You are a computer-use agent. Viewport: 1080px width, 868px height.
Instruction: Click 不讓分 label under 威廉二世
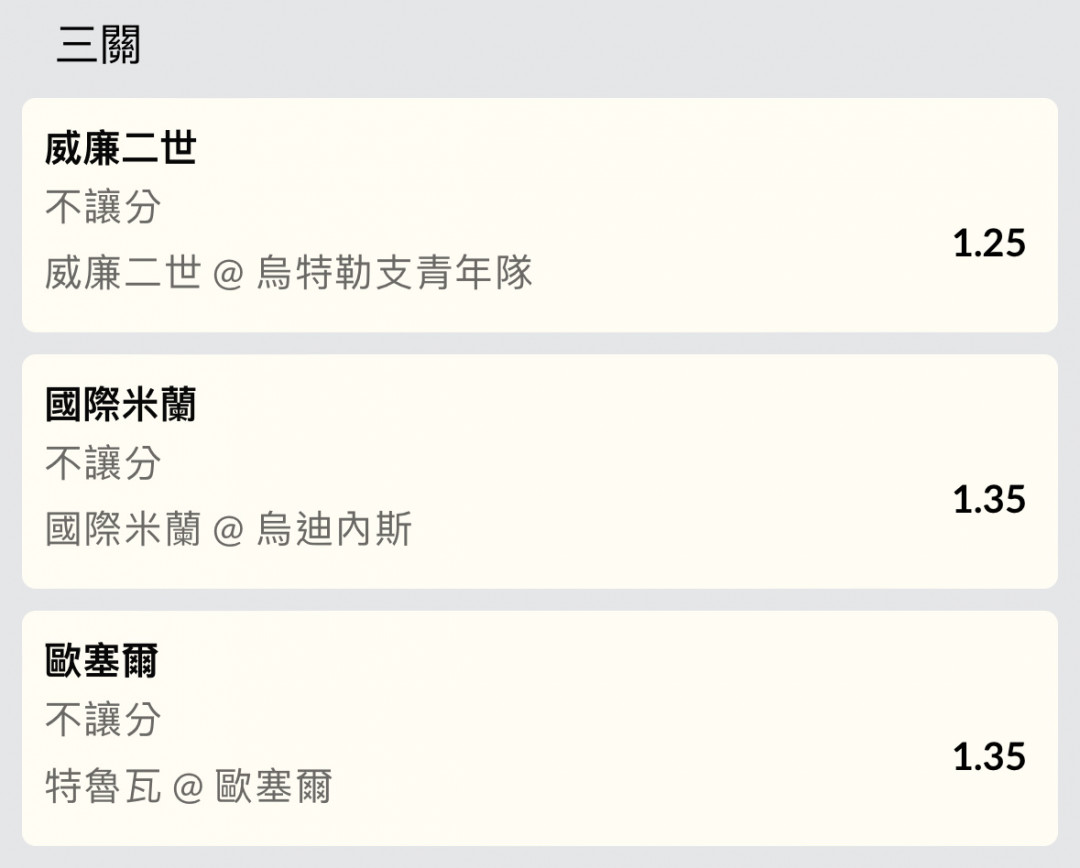[x=103, y=207]
